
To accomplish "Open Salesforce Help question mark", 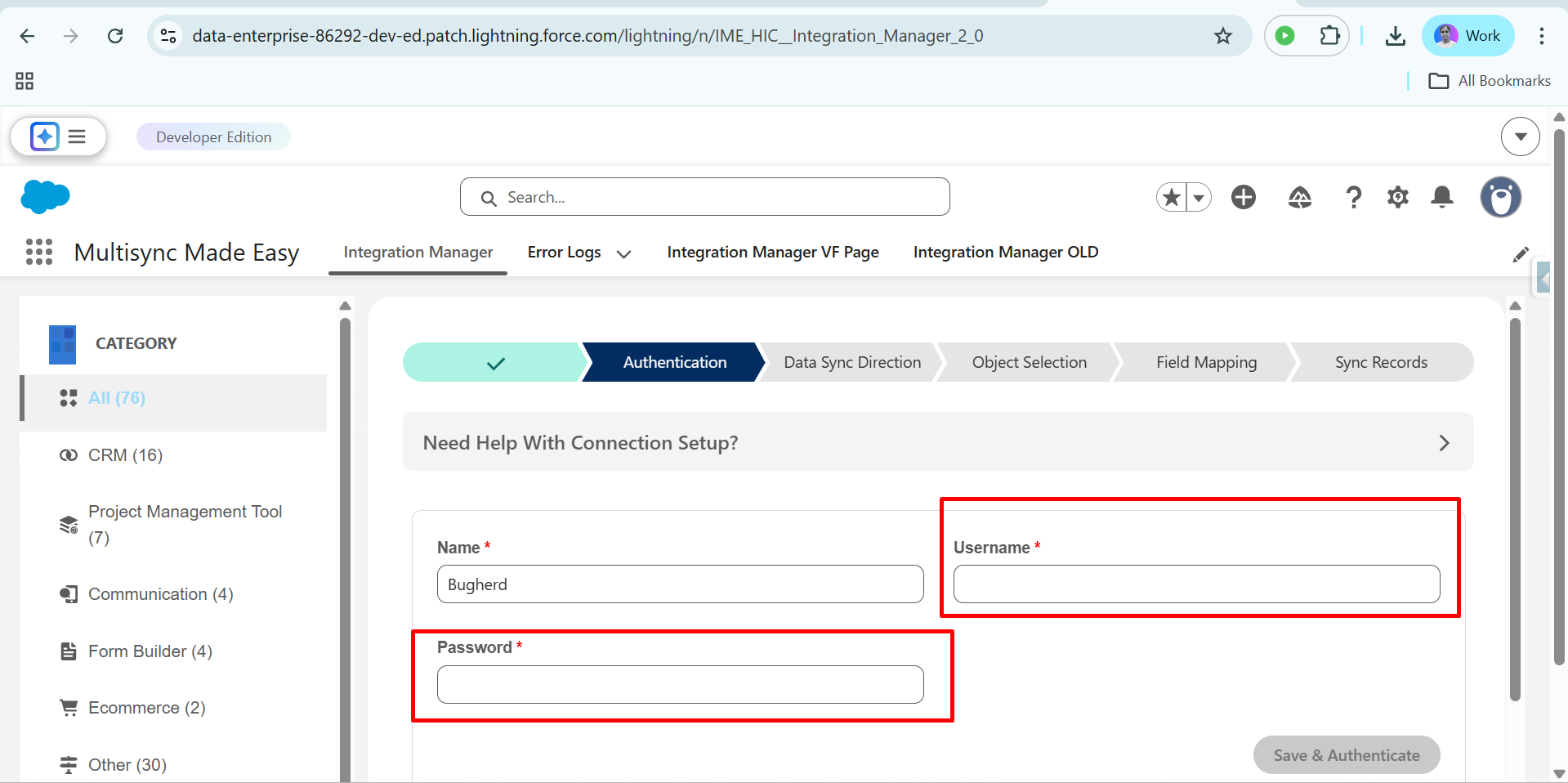I will tap(1353, 197).
